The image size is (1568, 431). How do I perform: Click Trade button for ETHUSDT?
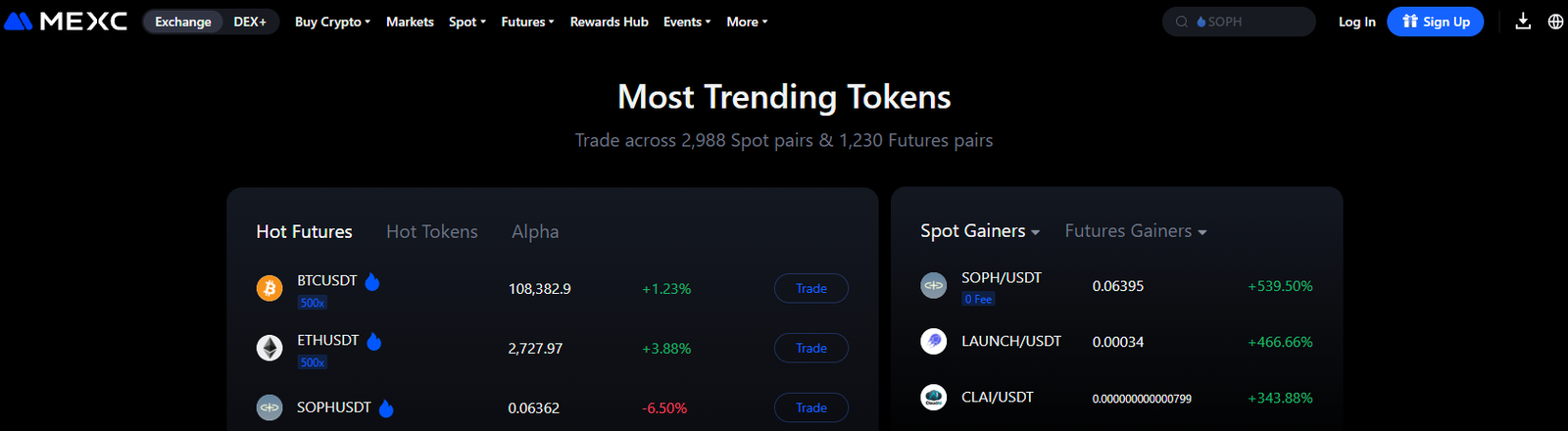click(x=811, y=348)
